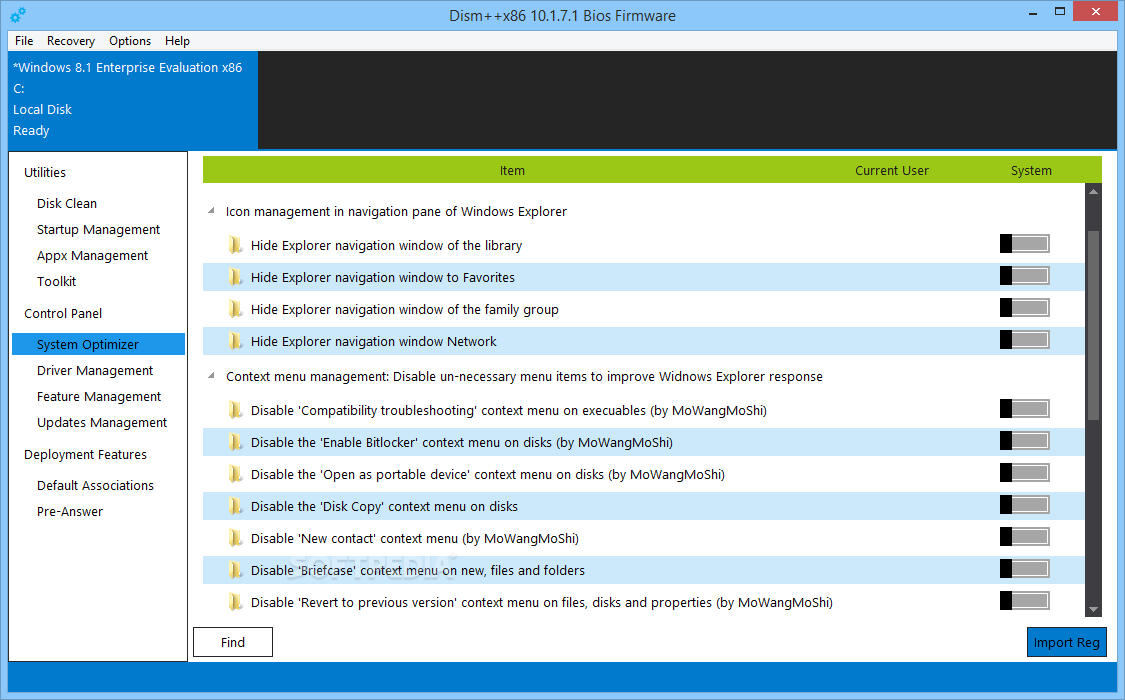Select the Windows 8.1 Enterprise Evaluation image tile
Screen dimensions: 1125x700
pos(133,100)
